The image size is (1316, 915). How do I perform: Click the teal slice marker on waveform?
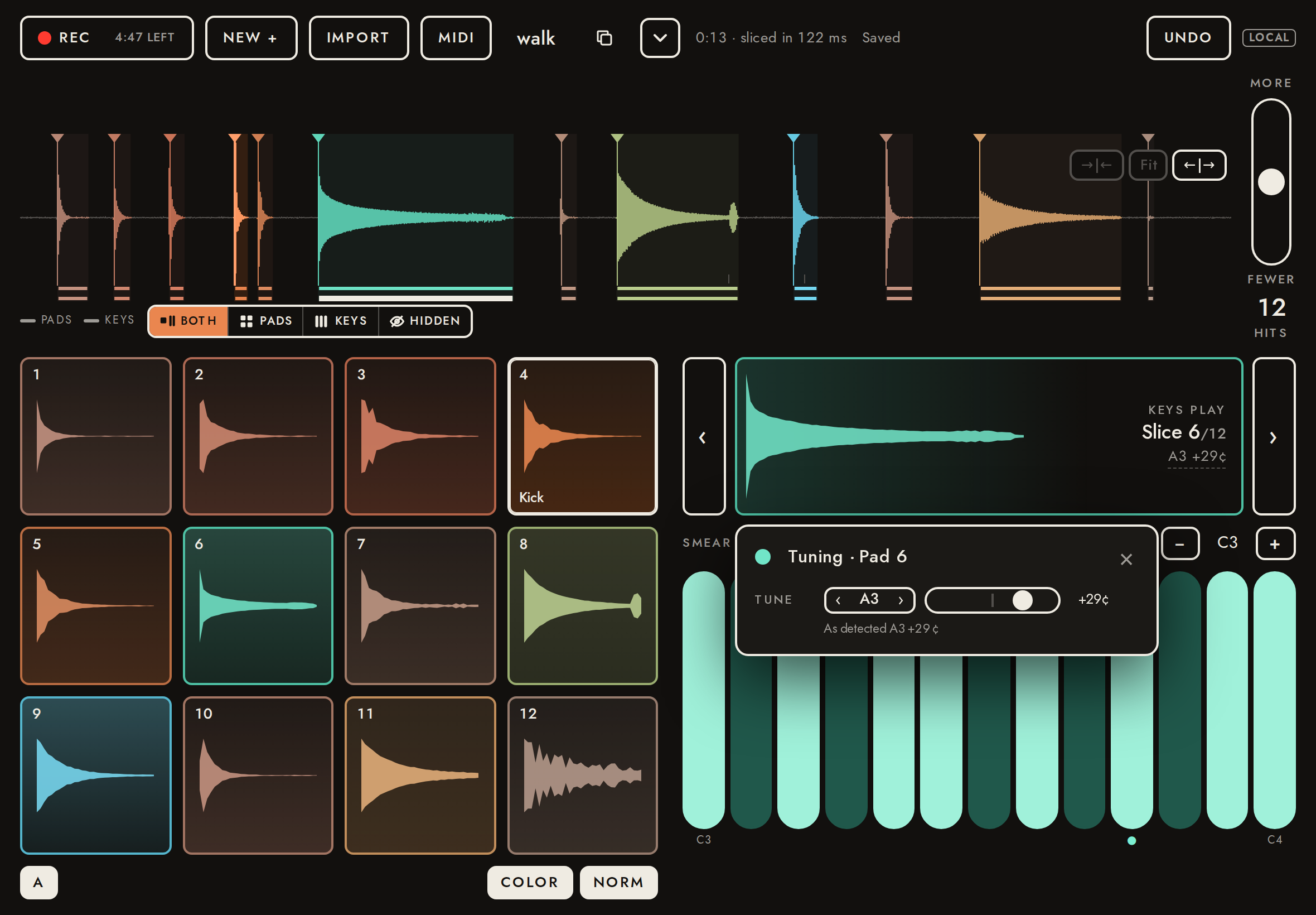pyautogui.click(x=318, y=138)
